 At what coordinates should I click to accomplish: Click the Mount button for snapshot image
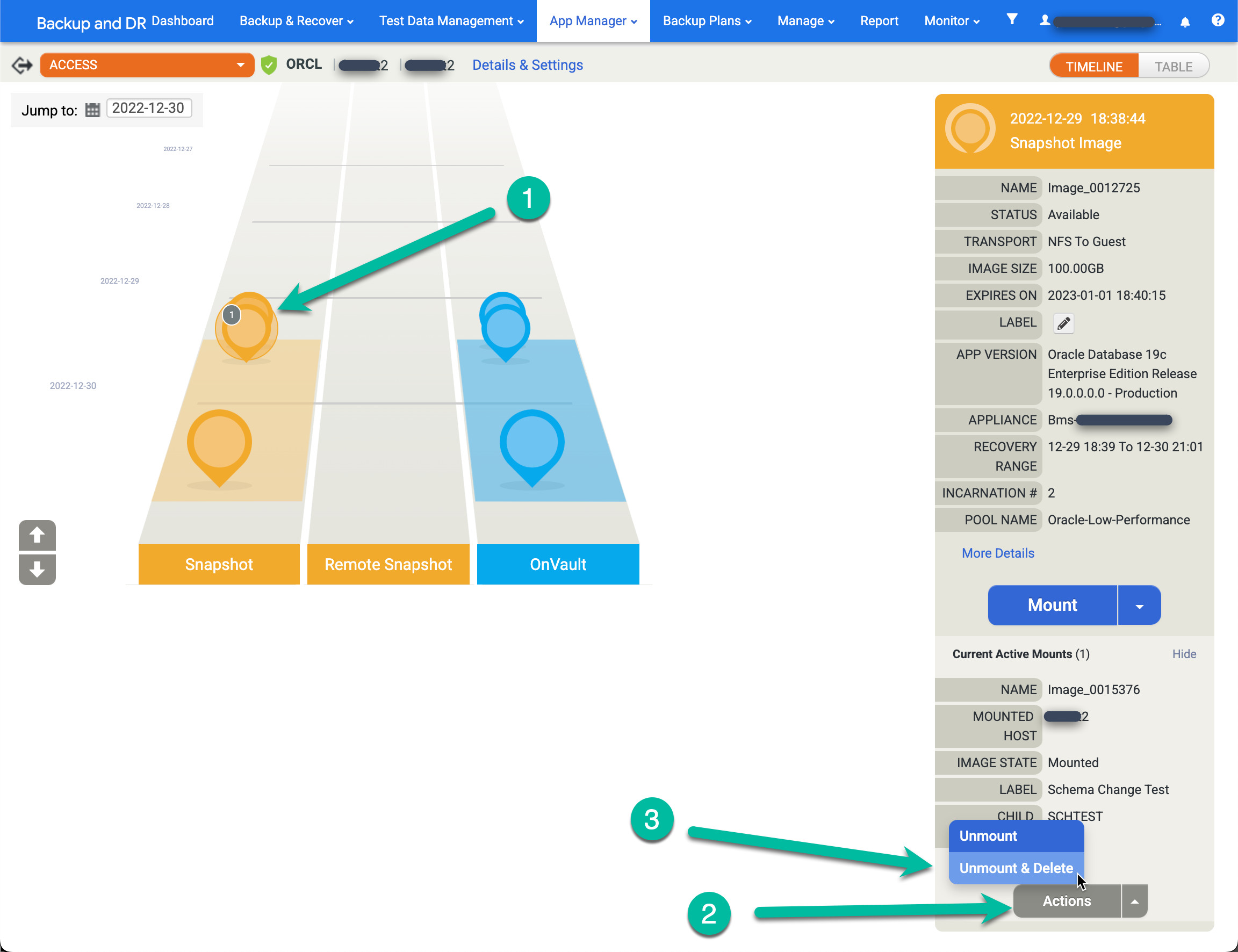click(x=1052, y=604)
